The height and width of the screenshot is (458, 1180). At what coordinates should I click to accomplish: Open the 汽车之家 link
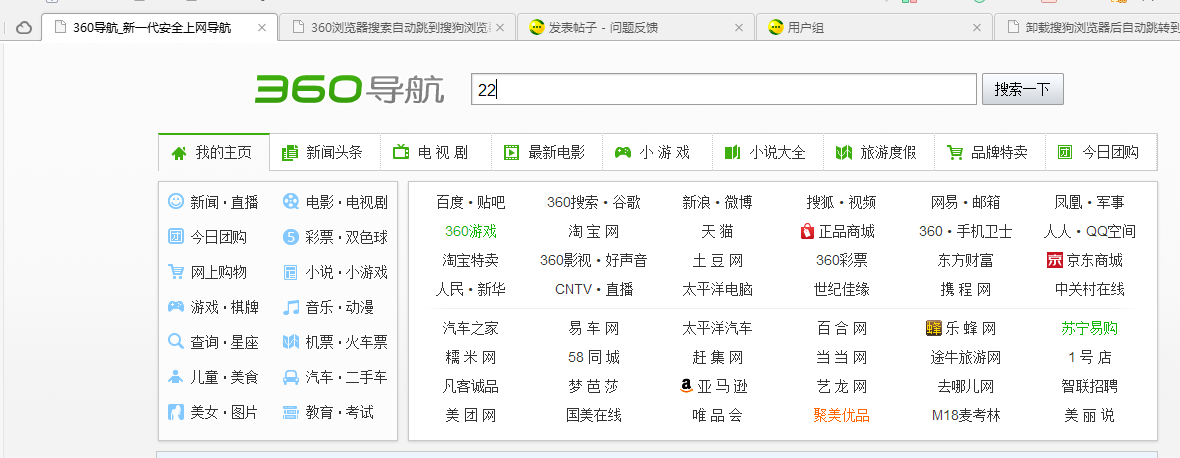point(470,329)
